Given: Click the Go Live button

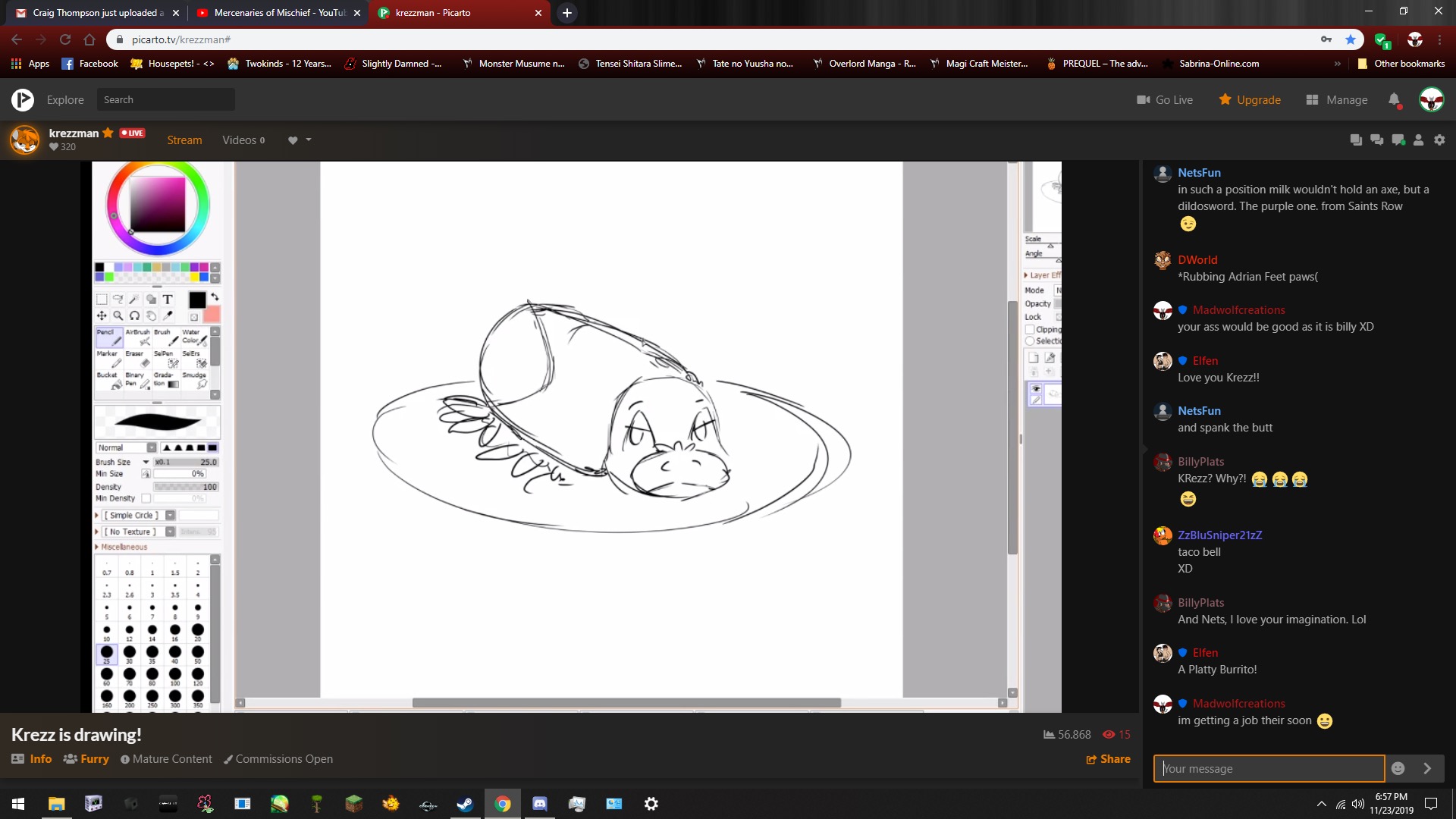Looking at the screenshot, I should tap(1165, 100).
